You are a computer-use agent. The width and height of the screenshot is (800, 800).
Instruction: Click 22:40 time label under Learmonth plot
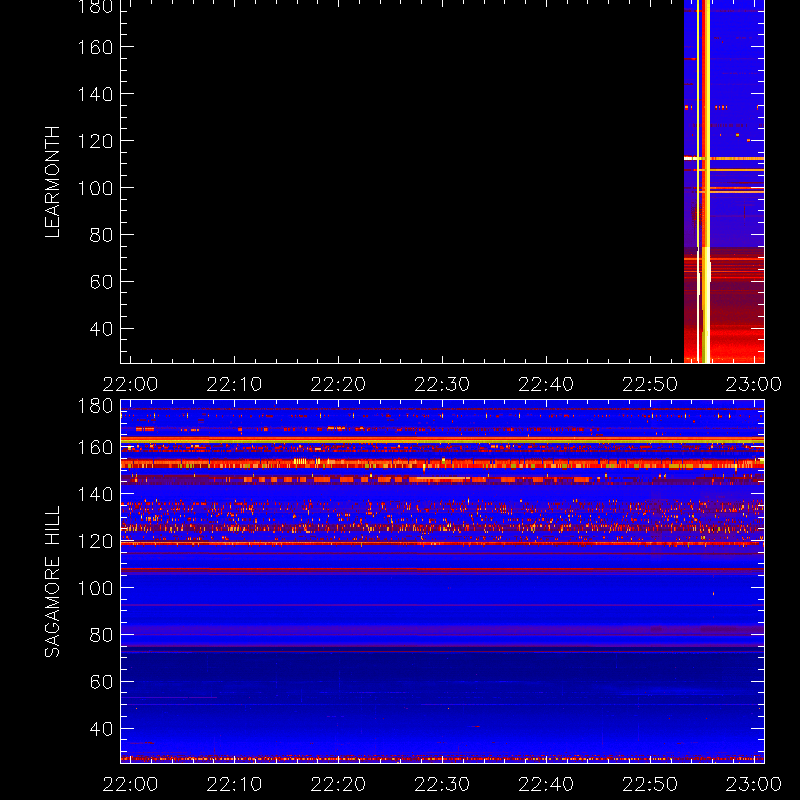(546, 384)
